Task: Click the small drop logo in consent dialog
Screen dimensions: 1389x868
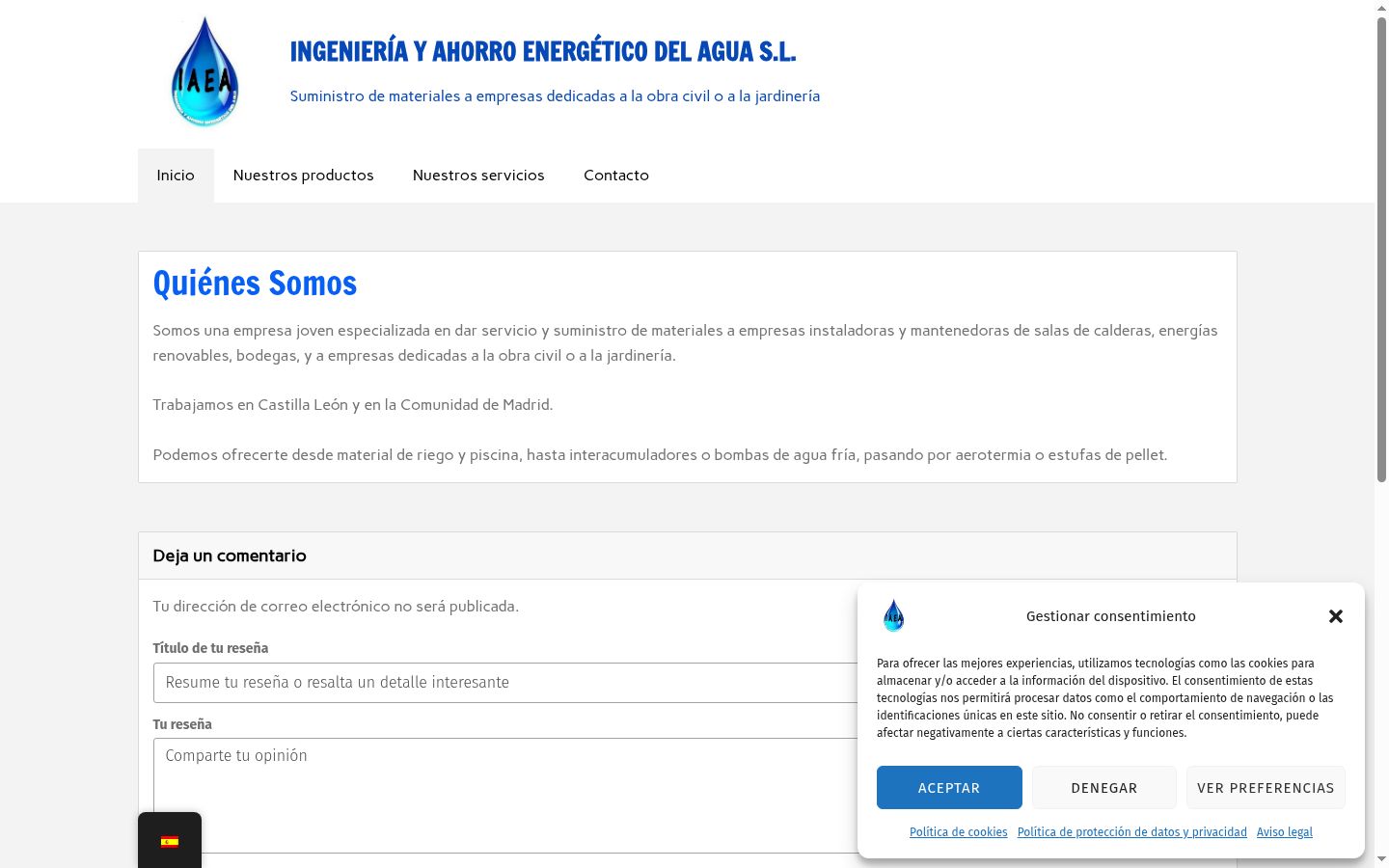Action: (x=894, y=615)
